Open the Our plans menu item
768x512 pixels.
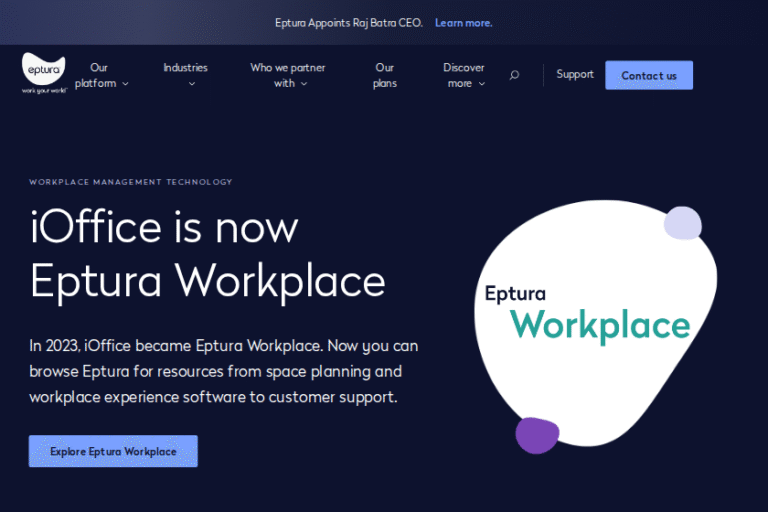(x=385, y=75)
